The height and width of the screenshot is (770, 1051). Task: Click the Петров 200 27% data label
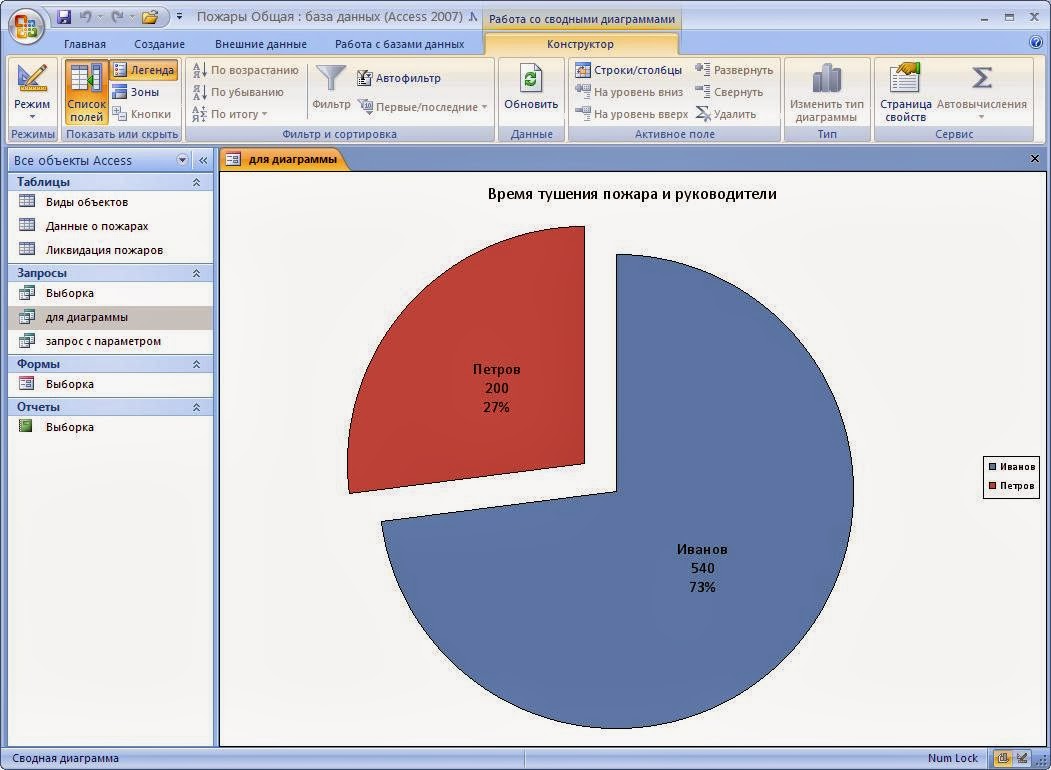pos(497,388)
